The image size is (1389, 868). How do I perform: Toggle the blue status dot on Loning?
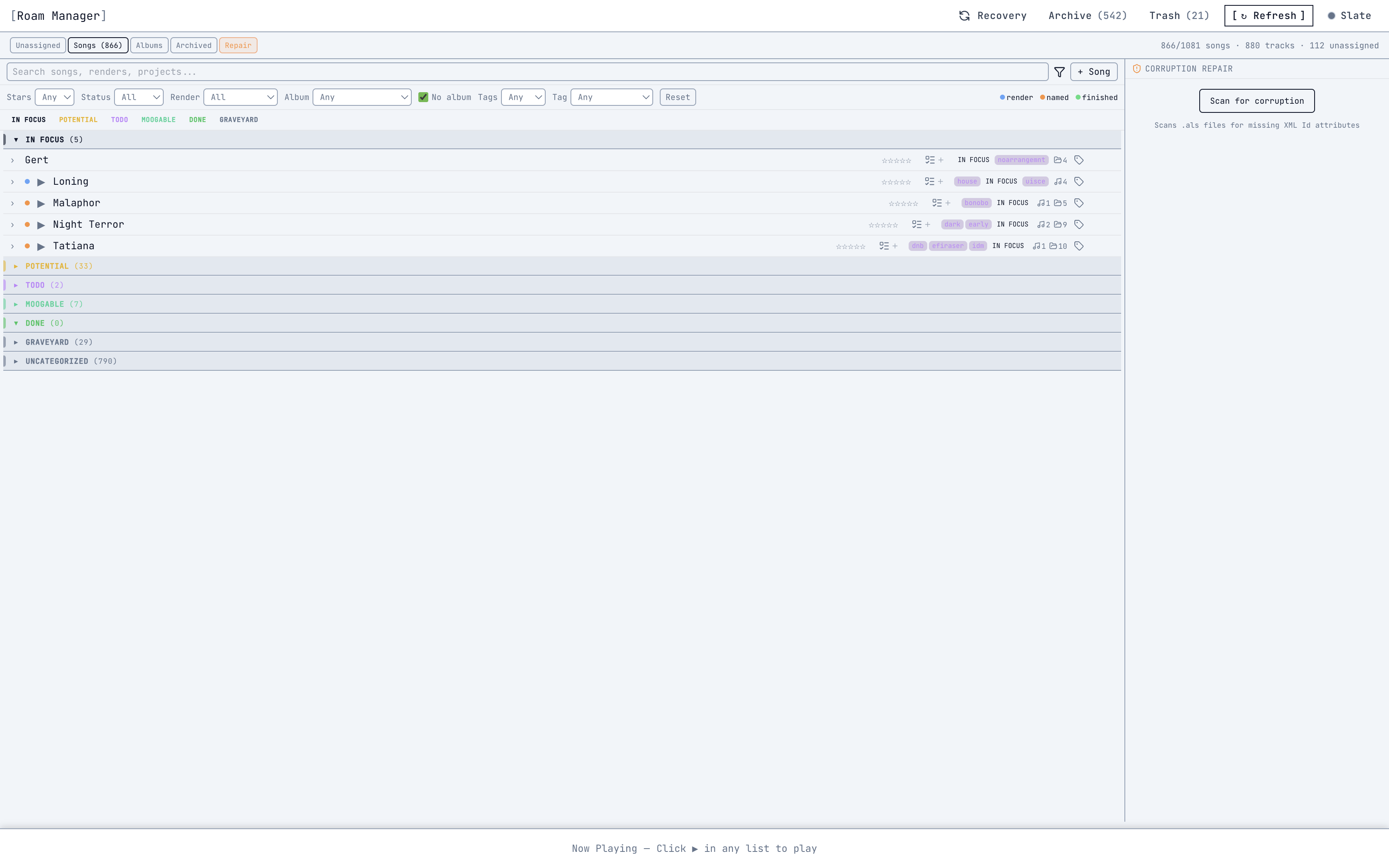[27, 181]
